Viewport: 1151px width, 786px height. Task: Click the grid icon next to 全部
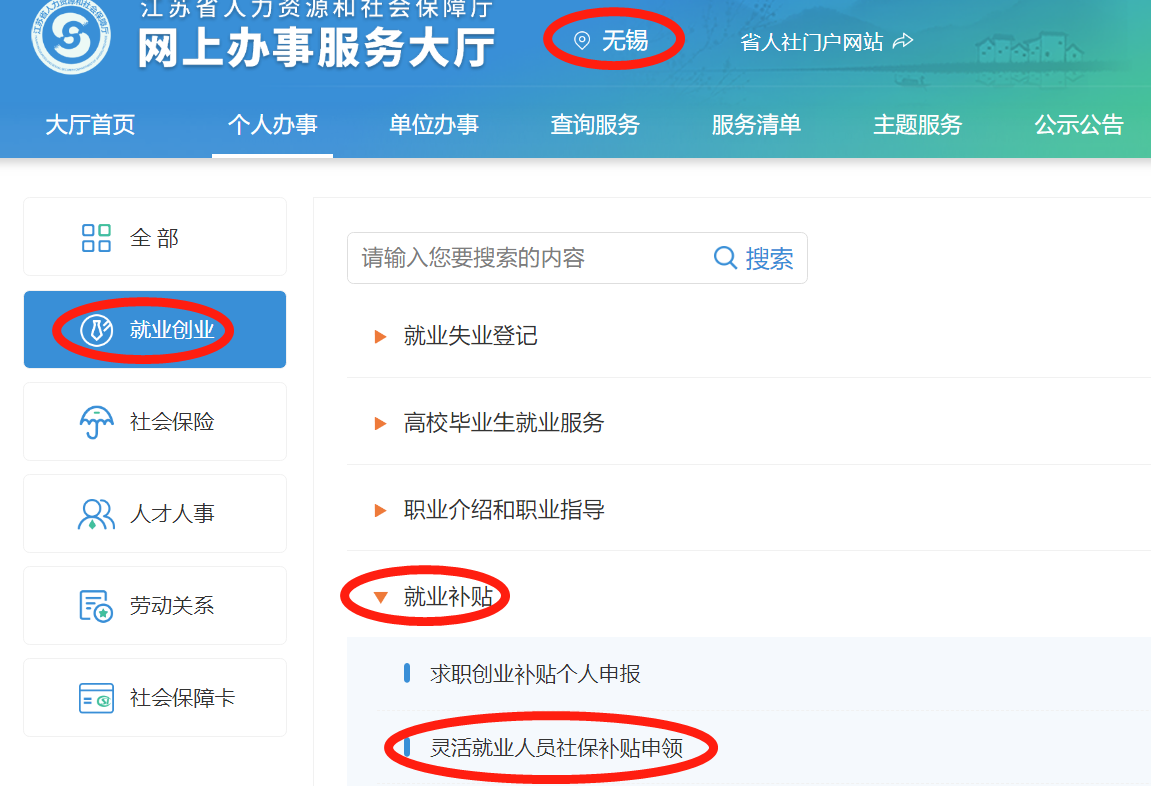coord(96,238)
